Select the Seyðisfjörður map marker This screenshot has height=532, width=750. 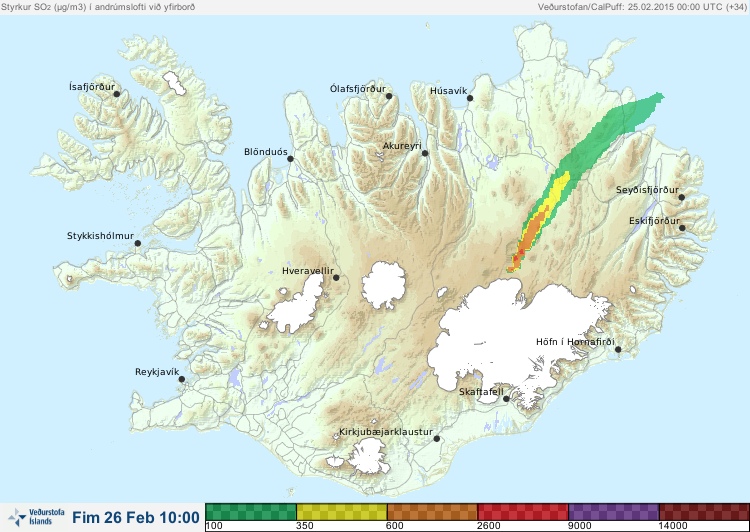coord(682,197)
